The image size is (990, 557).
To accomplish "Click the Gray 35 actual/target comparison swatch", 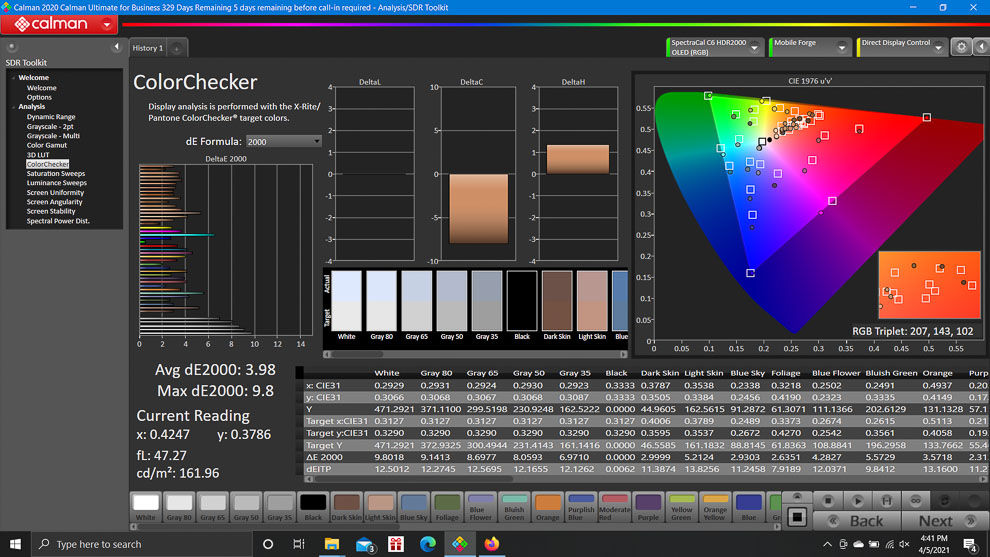I will pyautogui.click(x=487, y=301).
